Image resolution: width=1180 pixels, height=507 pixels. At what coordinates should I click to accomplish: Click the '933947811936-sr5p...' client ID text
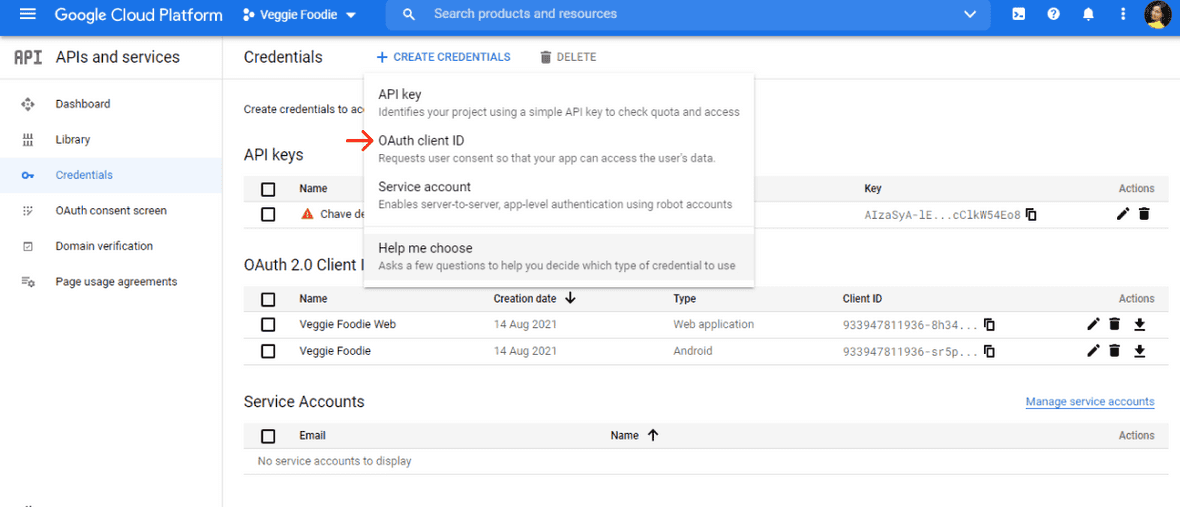pyautogui.click(x=911, y=351)
